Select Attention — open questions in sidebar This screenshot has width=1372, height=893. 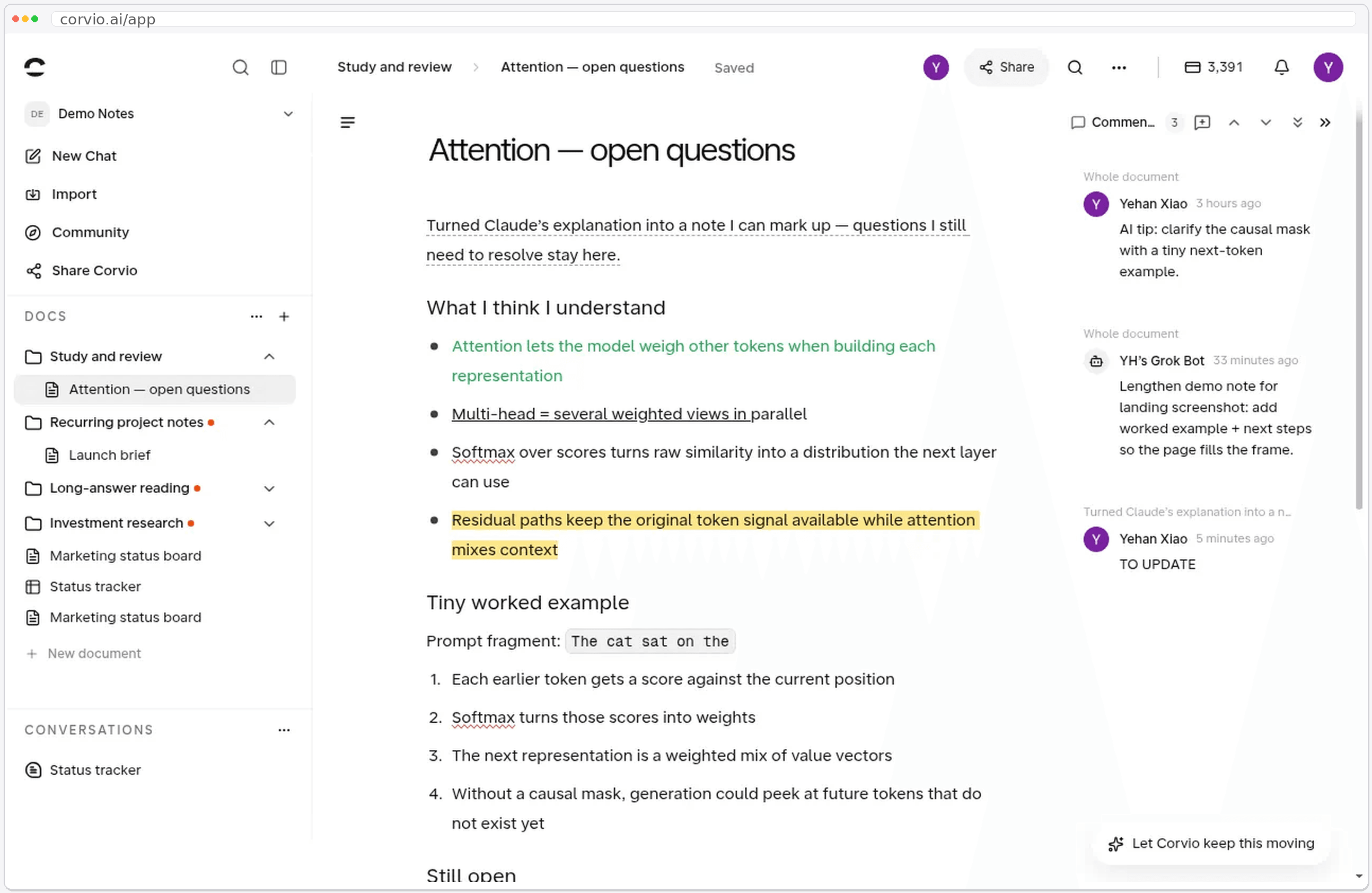click(x=154, y=389)
